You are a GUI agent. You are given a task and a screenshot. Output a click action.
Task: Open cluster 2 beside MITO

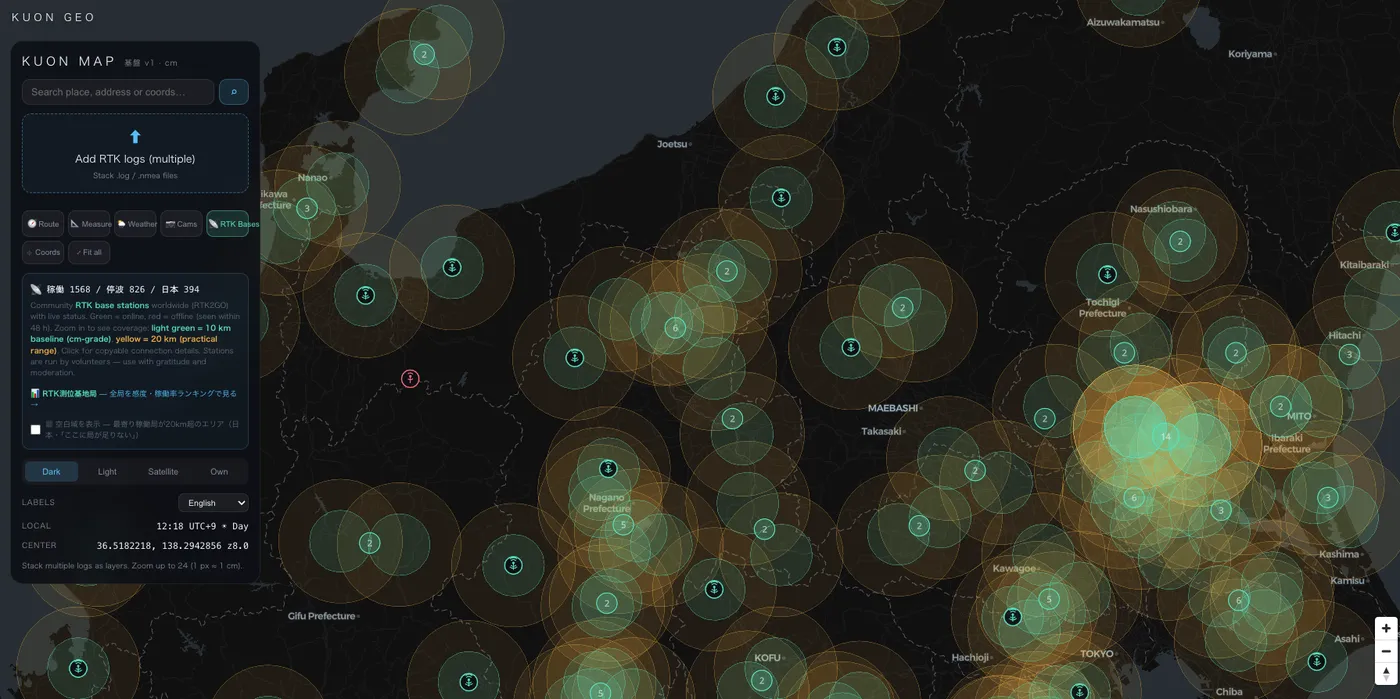(x=1280, y=406)
